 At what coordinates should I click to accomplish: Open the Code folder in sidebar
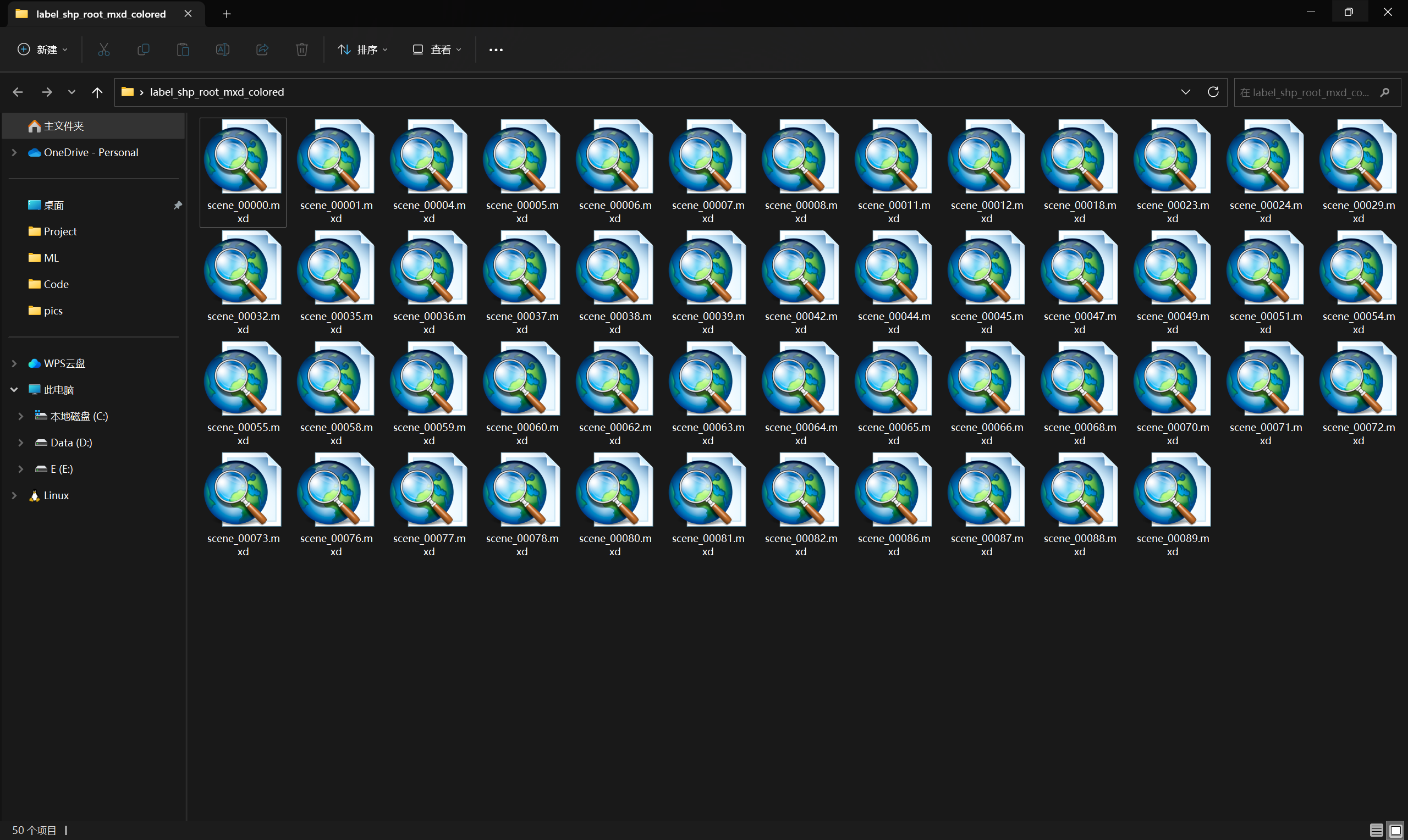(94, 284)
